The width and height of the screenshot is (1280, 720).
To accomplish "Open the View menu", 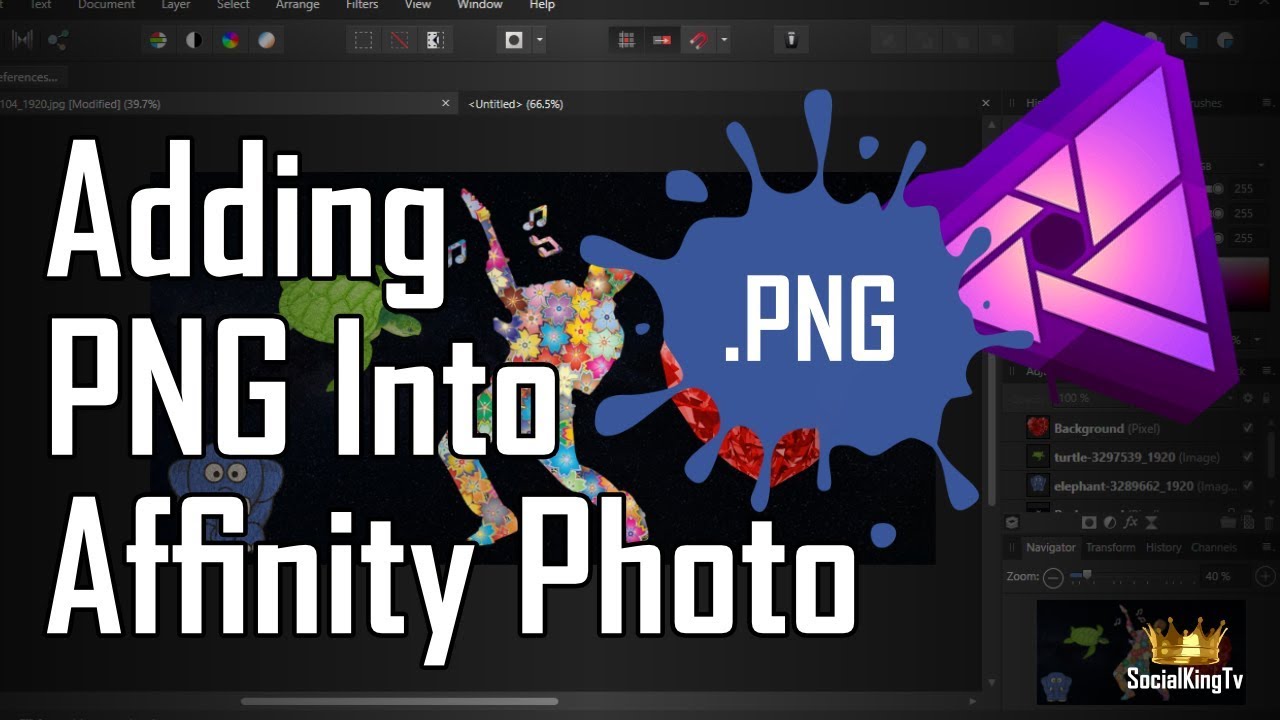I will tap(418, 5).
